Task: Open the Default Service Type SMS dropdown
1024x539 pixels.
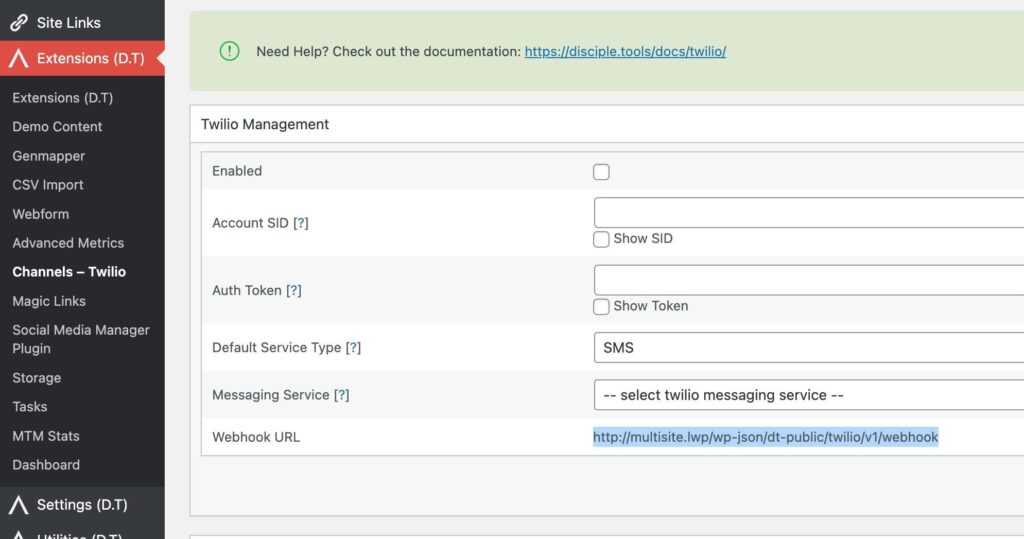Action: tap(808, 348)
